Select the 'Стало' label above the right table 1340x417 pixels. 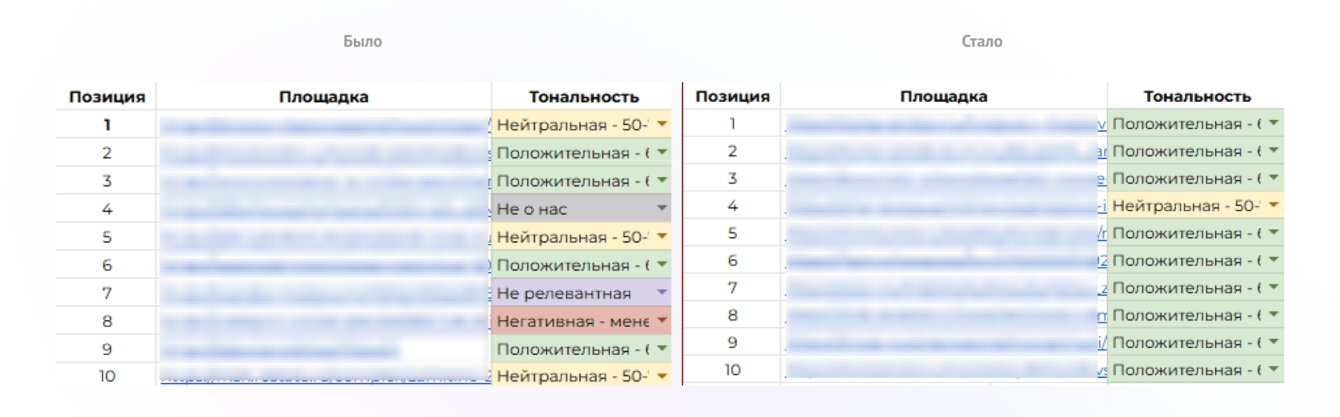[x=982, y=42]
